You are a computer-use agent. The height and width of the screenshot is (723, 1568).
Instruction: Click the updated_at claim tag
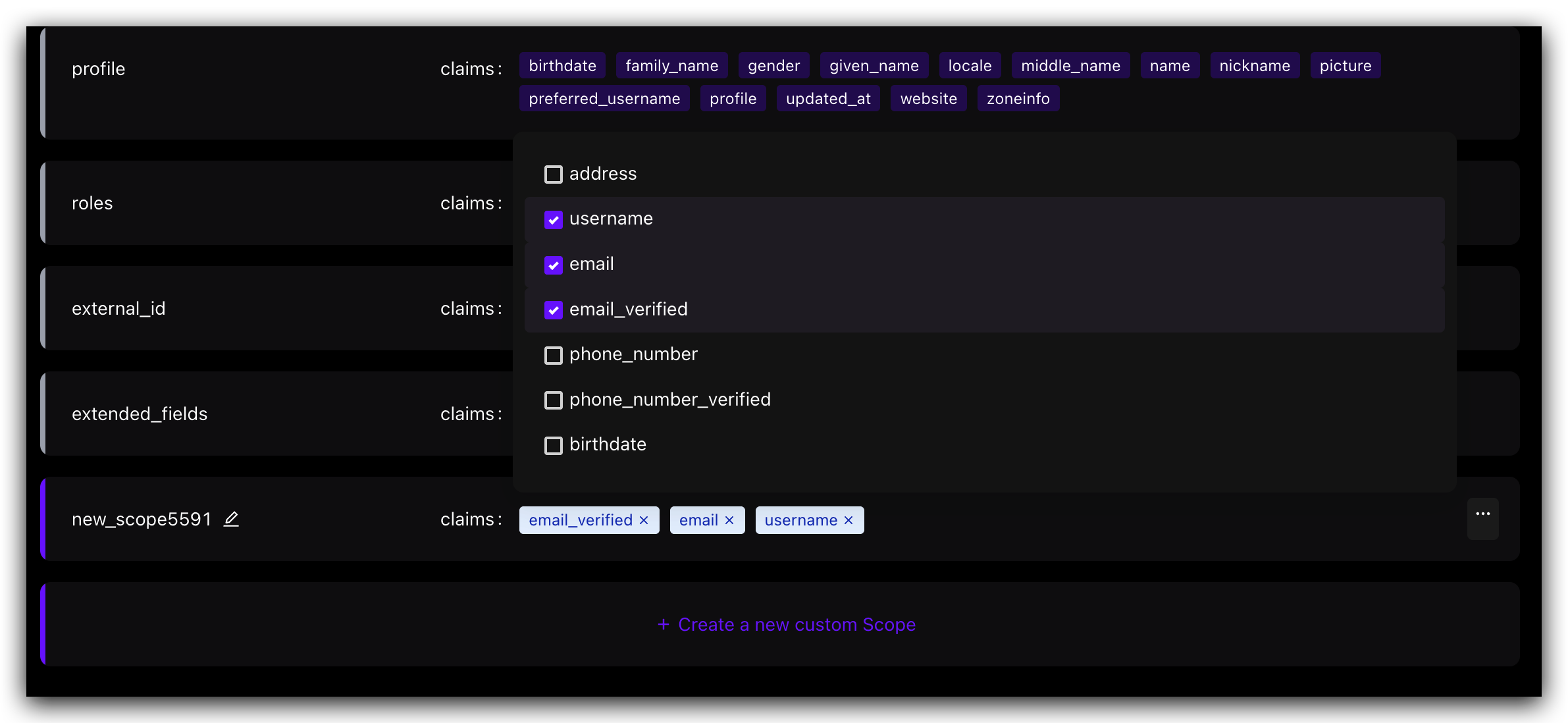[828, 98]
